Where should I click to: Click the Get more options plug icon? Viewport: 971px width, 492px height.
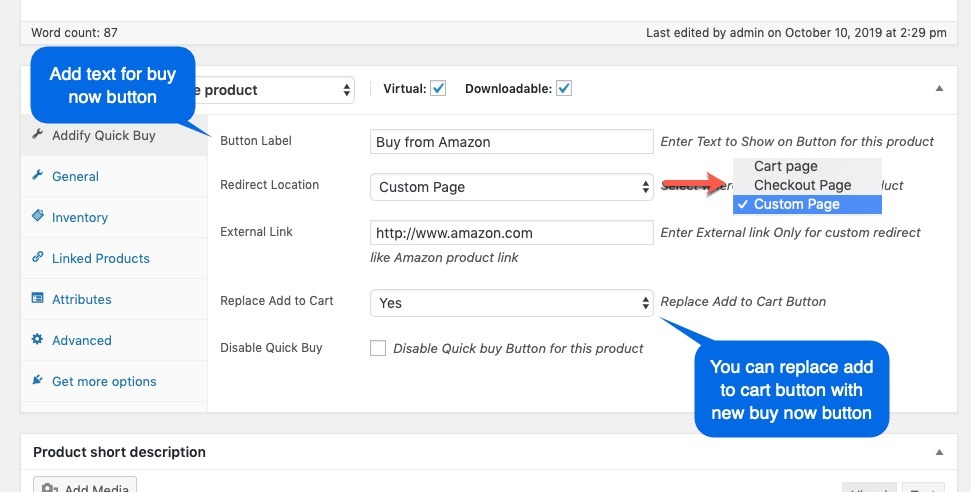pos(38,381)
